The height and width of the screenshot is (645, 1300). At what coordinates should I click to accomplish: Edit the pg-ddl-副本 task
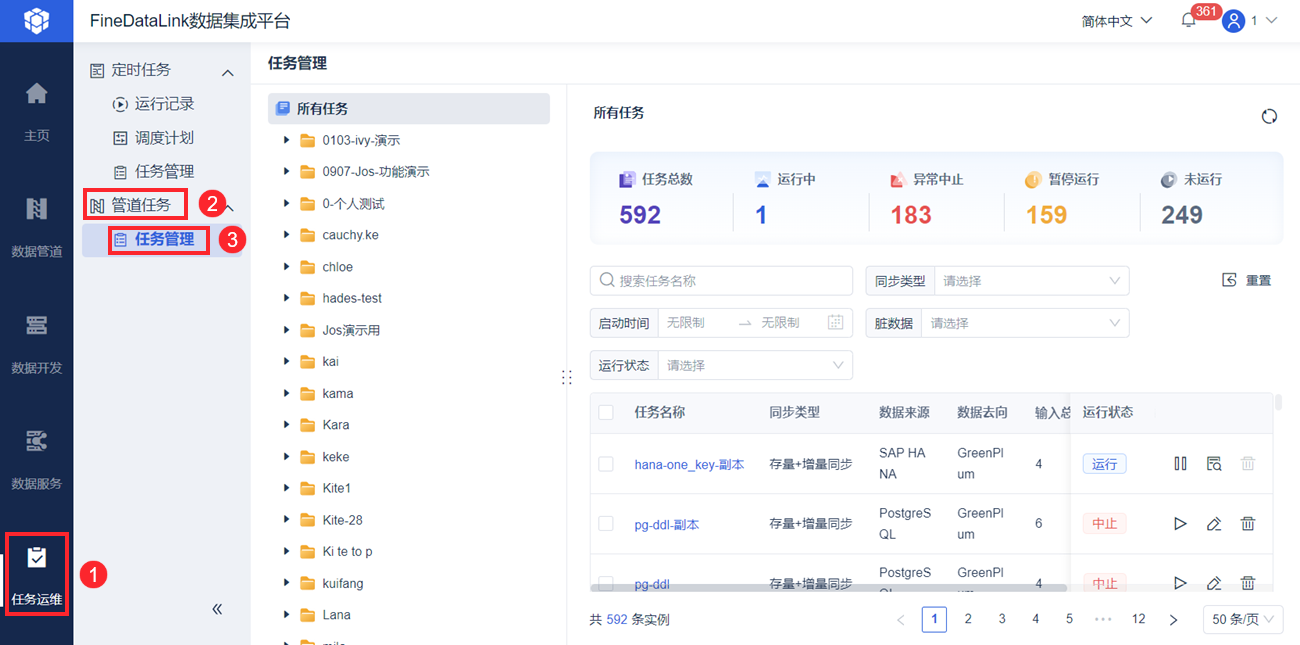click(x=1214, y=523)
